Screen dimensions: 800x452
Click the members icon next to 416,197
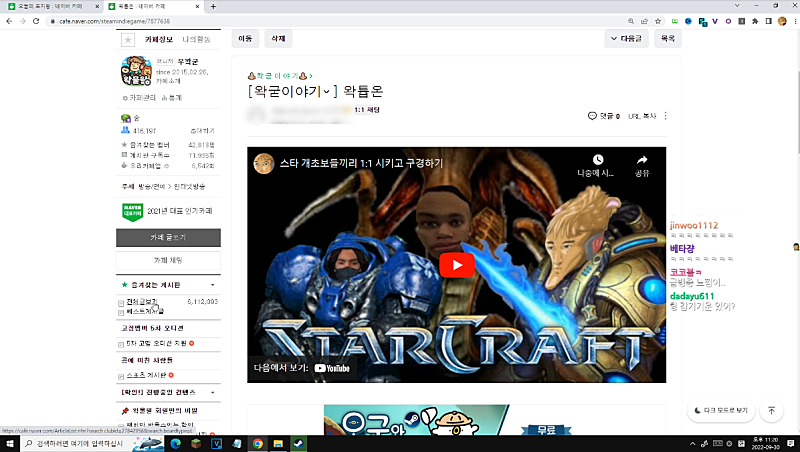pos(125,131)
